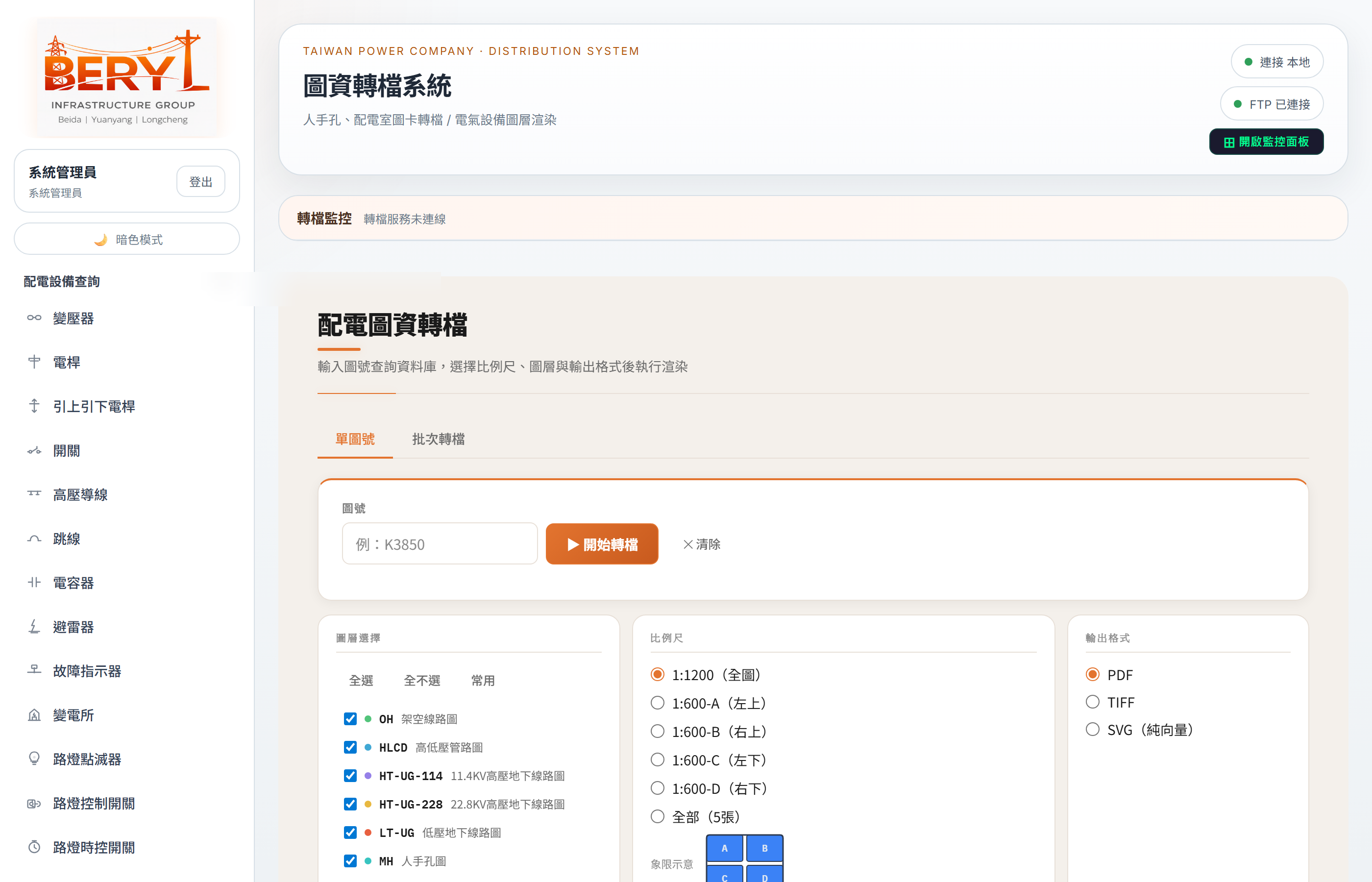Toggle the HT-UG-114 layer checkbox

pyautogui.click(x=350, y=776)
